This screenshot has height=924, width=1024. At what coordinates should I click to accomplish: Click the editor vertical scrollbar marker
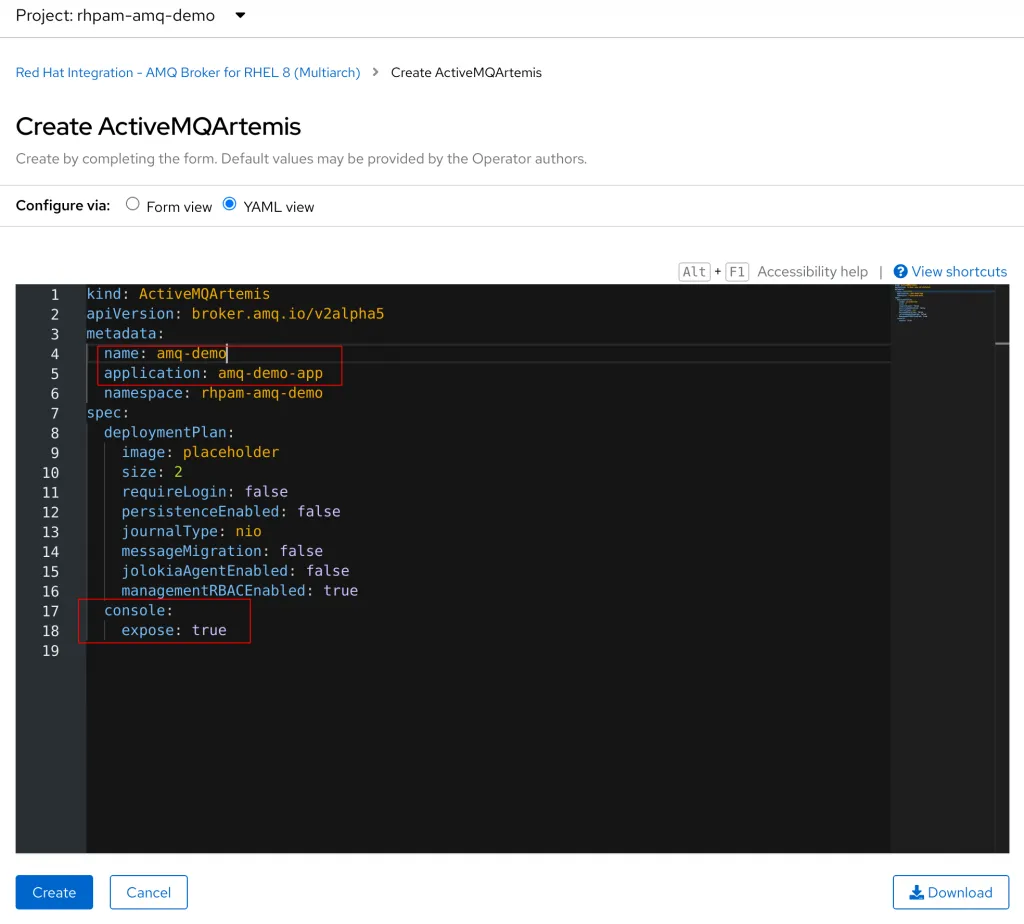coord(1002,343)
